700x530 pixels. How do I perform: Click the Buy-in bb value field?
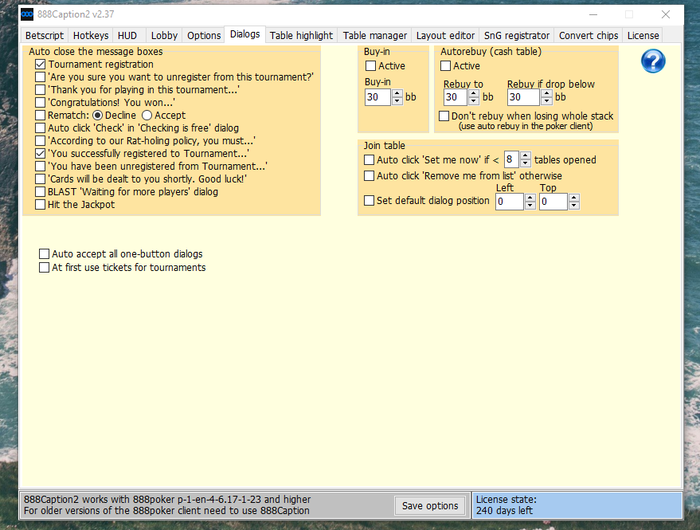pos(378,97)
